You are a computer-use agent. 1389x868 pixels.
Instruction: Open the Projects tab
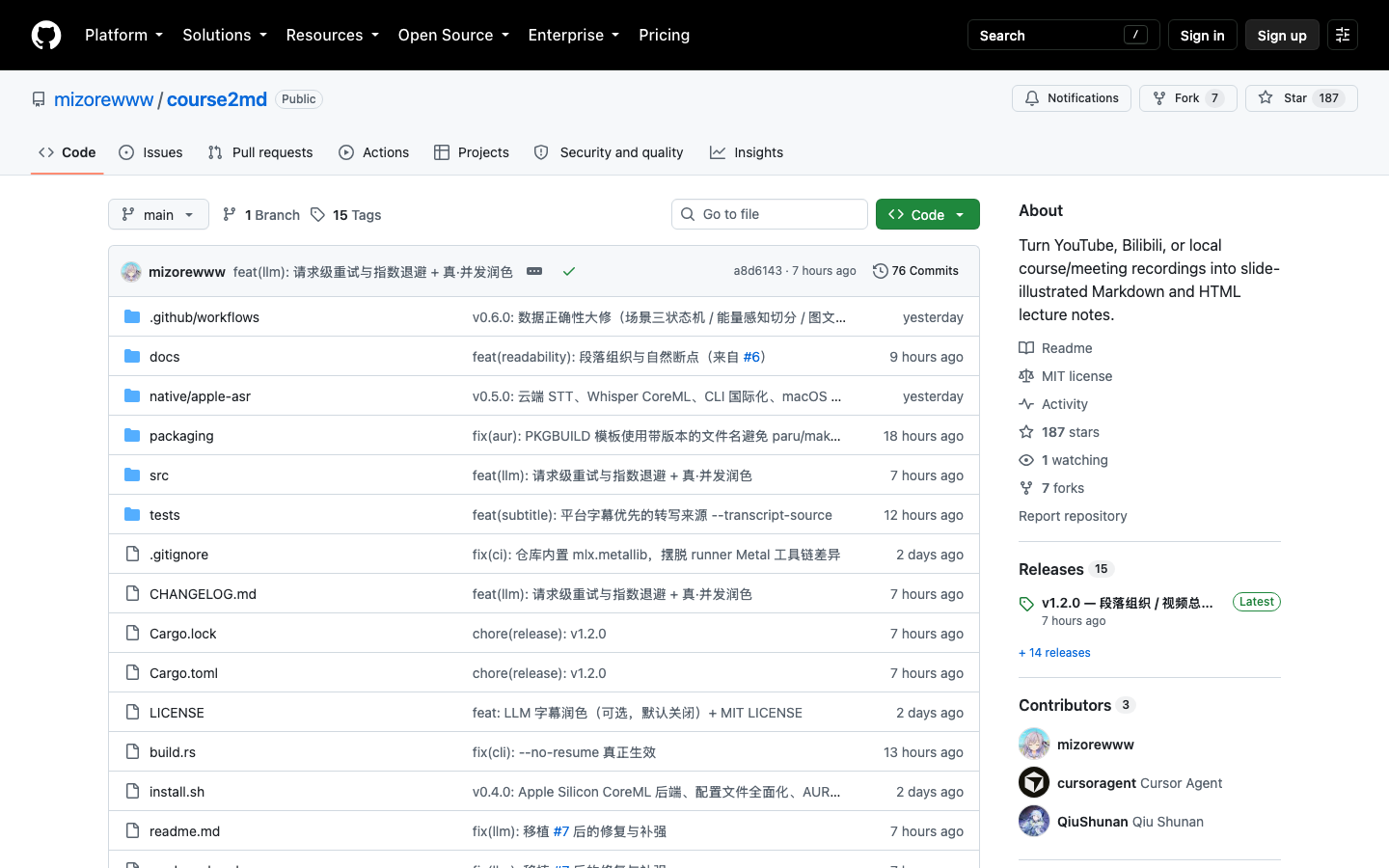472,152
